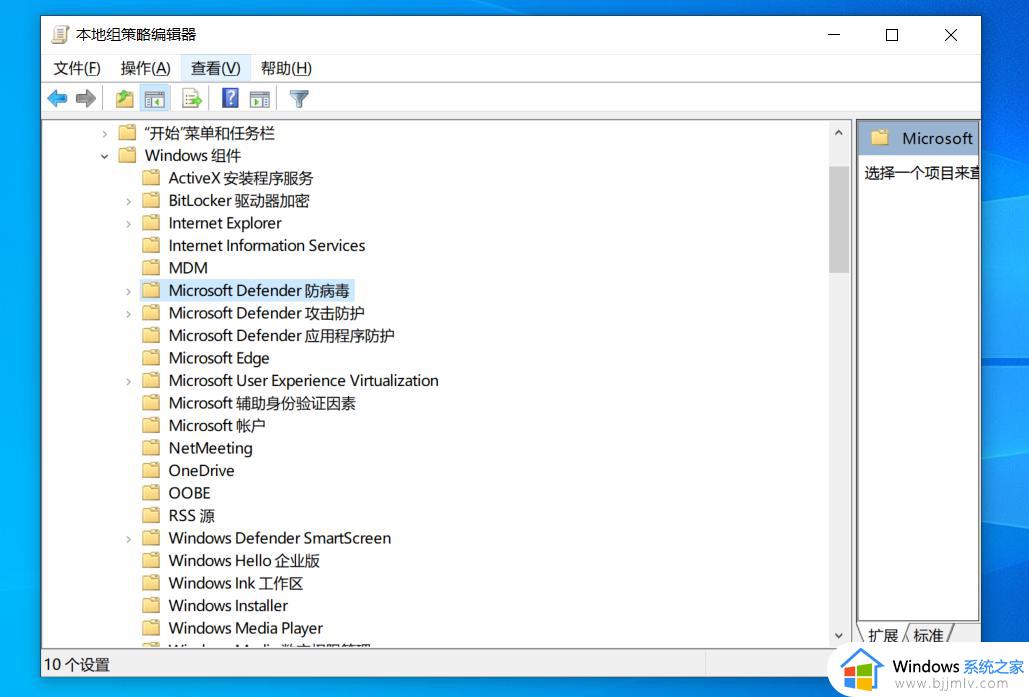Click the folder icon beside NetMeeting
The image size is (1029, 697).
point(152,448)
